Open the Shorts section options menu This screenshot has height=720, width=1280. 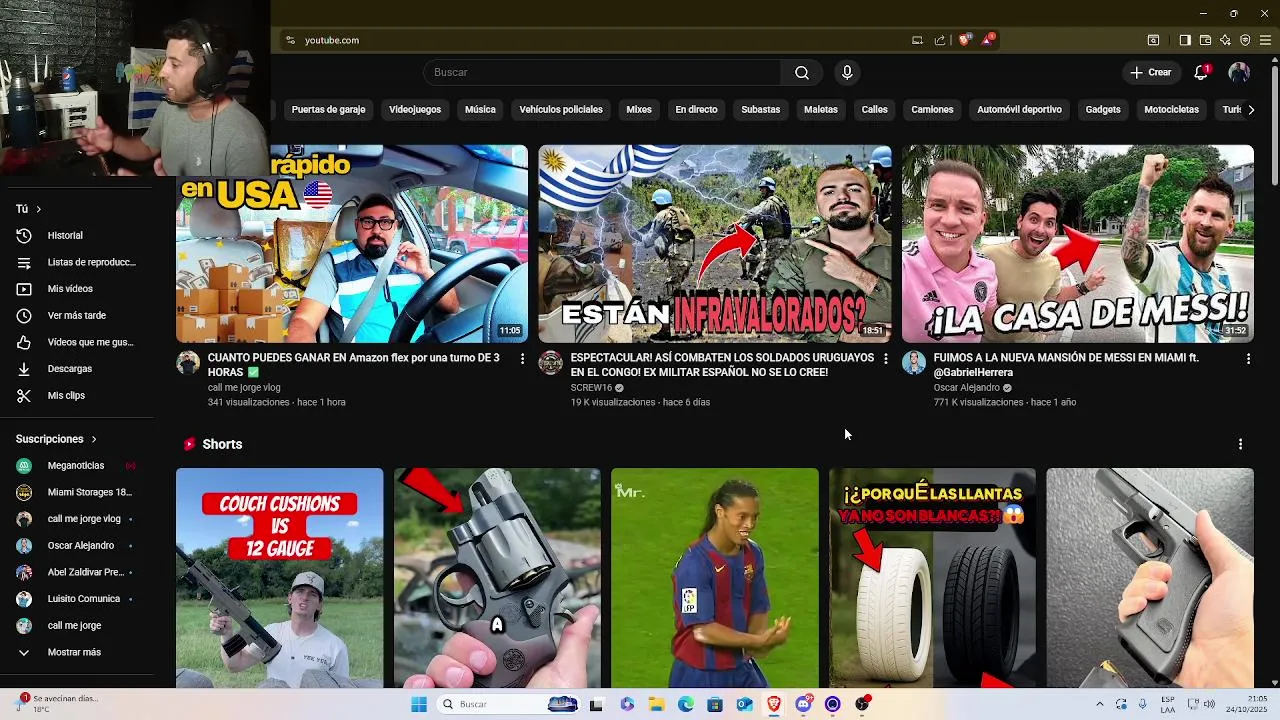tap(1240, 444)
